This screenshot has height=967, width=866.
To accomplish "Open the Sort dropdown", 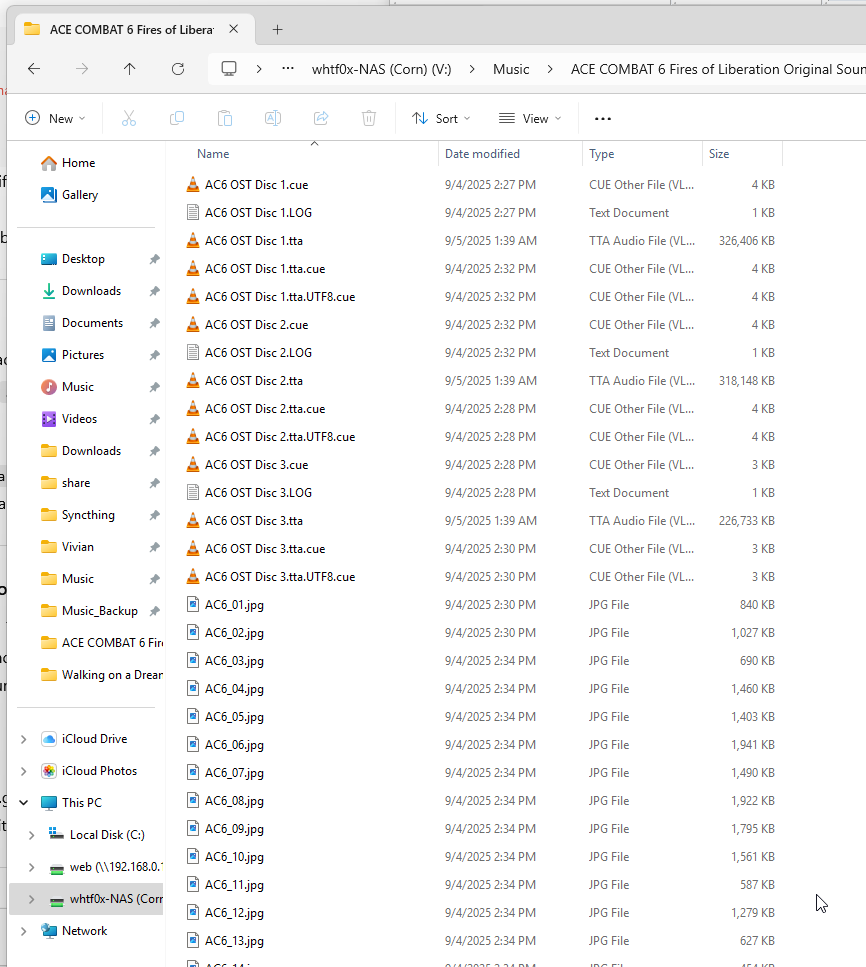I will (x=441, y=118).
